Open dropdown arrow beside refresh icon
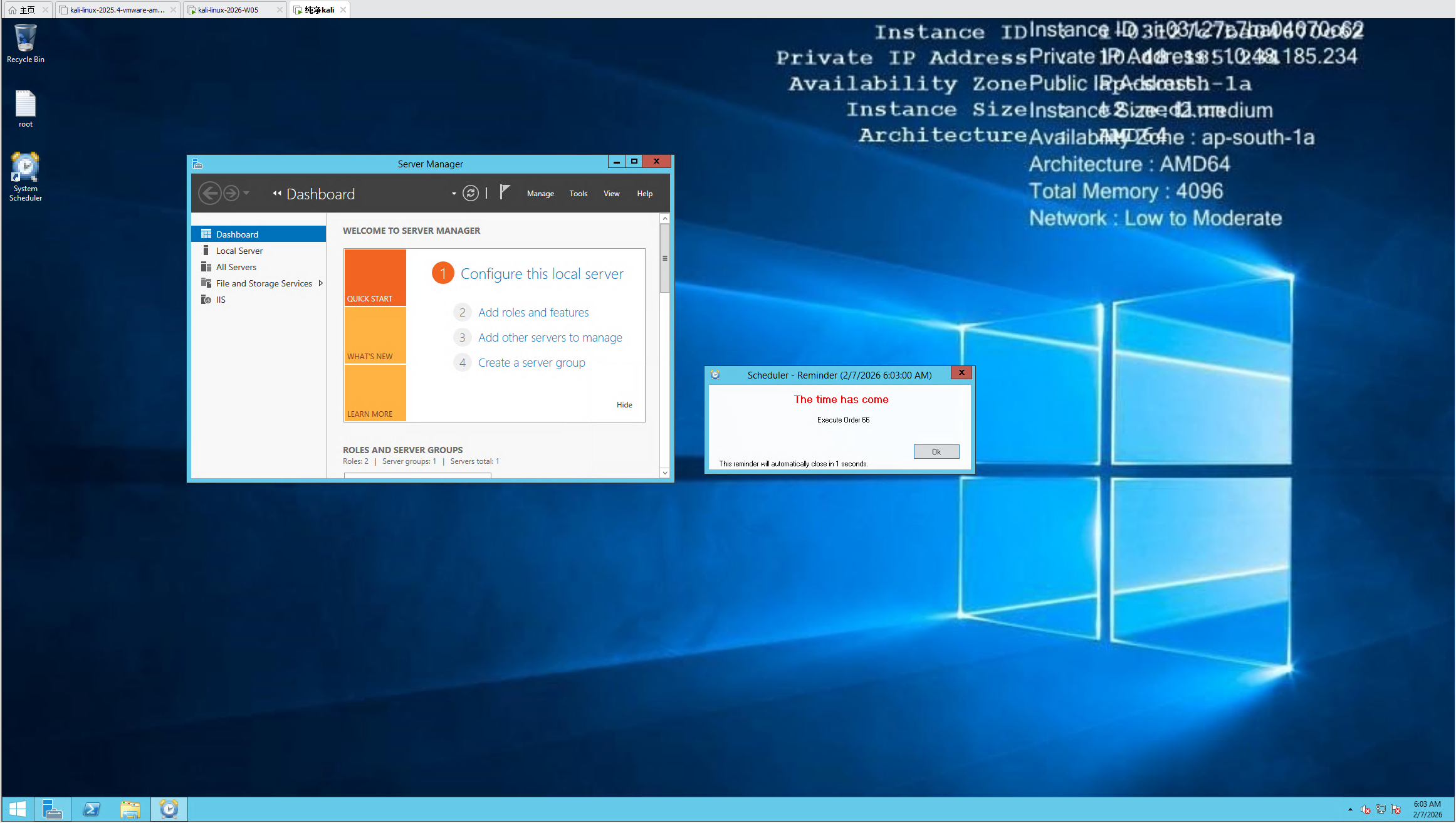The height and width of the screenshot is (823, 1456). [x=454, y=194]
